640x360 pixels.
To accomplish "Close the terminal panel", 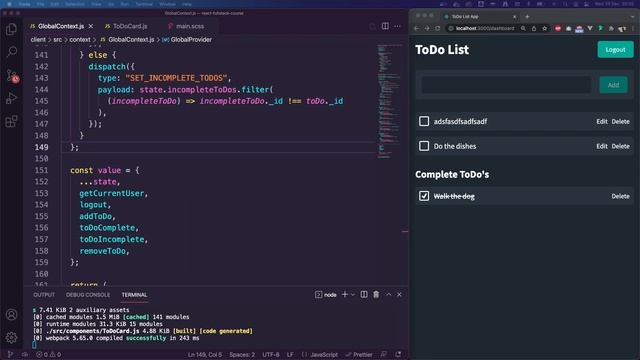I will pos(399,294).
